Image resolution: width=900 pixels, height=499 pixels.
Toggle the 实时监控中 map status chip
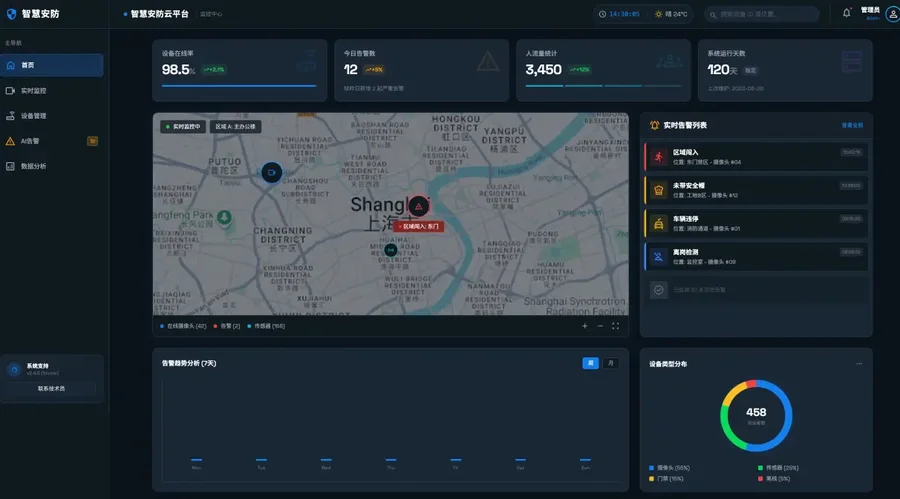182,127
